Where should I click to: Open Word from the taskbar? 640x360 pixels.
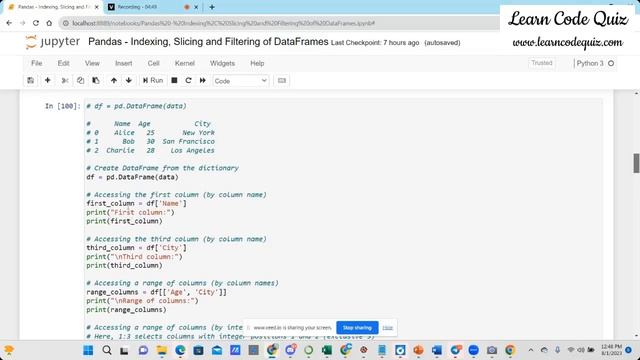tap(437, 350)
